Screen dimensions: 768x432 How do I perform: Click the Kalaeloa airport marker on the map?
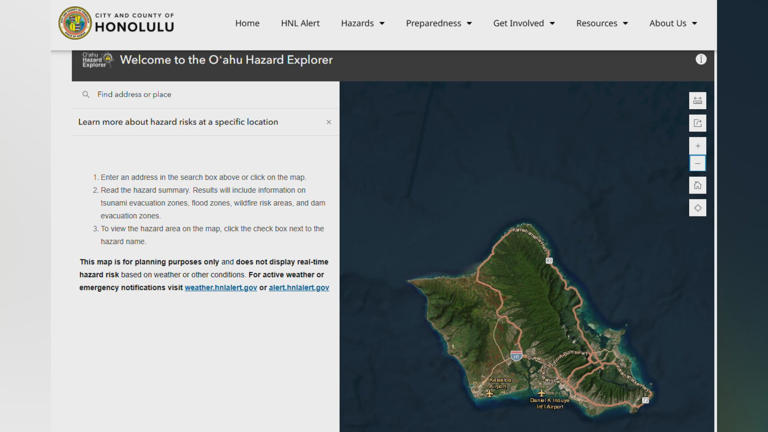pyautogui.click(x=489, y=393)
